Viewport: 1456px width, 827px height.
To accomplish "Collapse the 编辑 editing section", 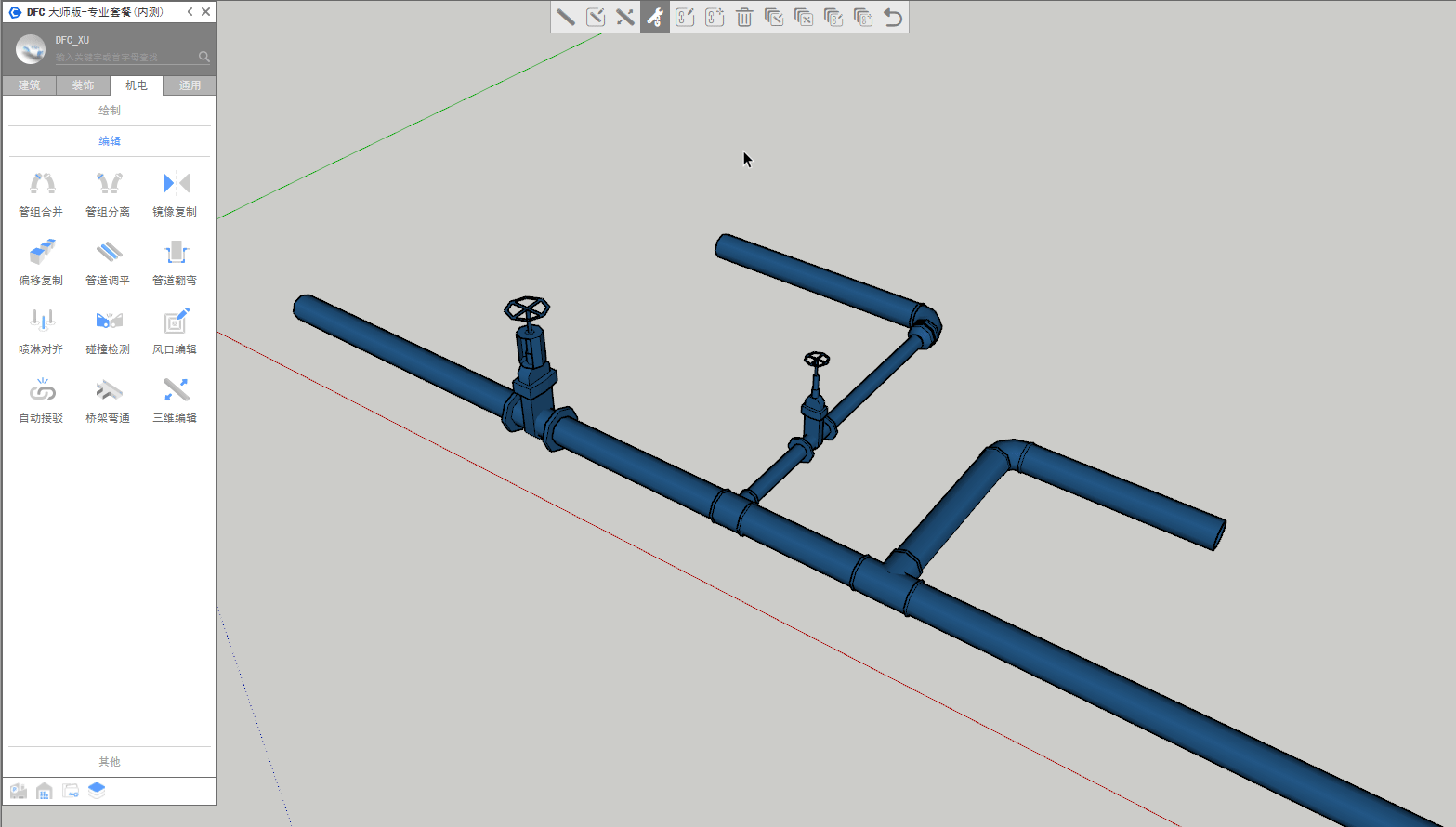I will [110, 141].
